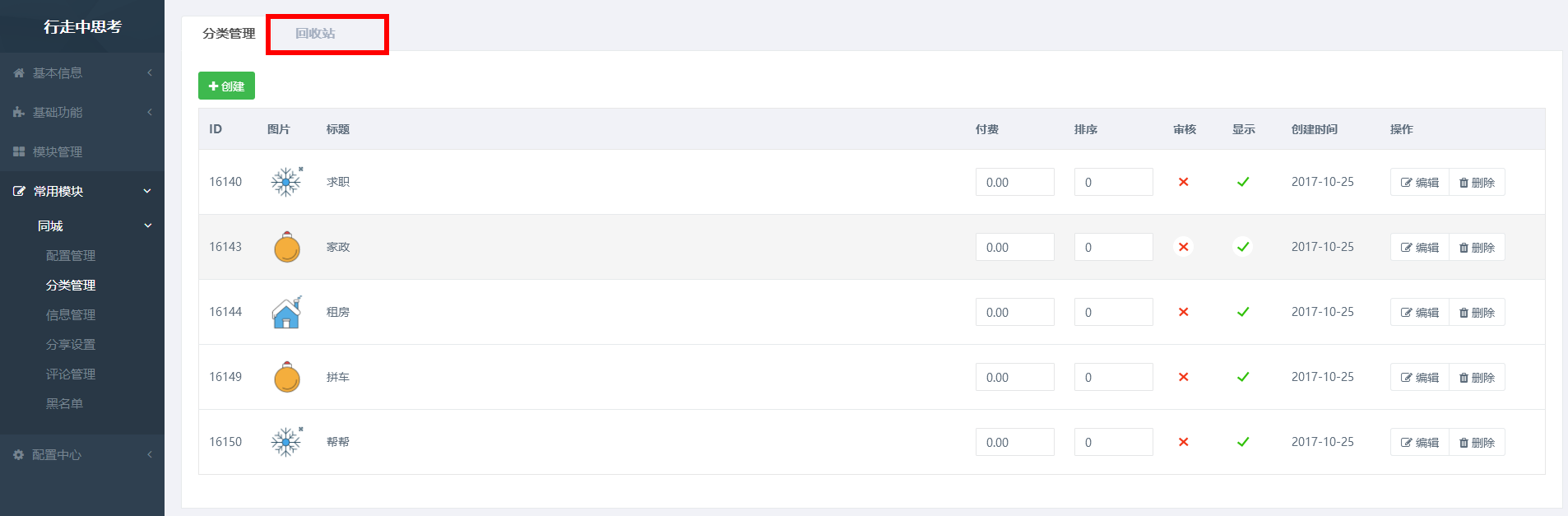The width and height of the screenshot is (1568, 516).
Task: Click the home icon beside 基本信息
Action: (x=19, y=73)
